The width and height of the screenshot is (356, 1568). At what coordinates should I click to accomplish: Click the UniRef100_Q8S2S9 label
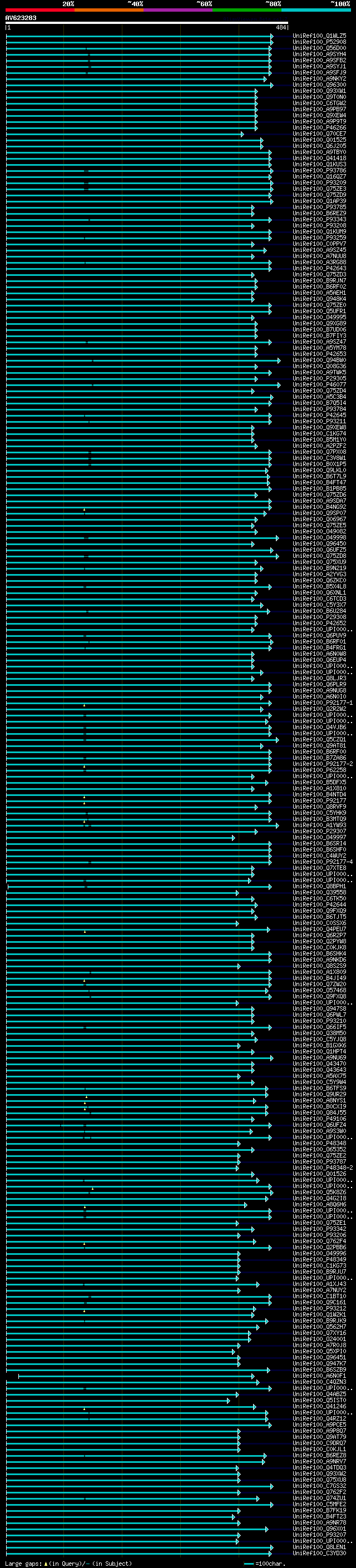coord(319,966)
